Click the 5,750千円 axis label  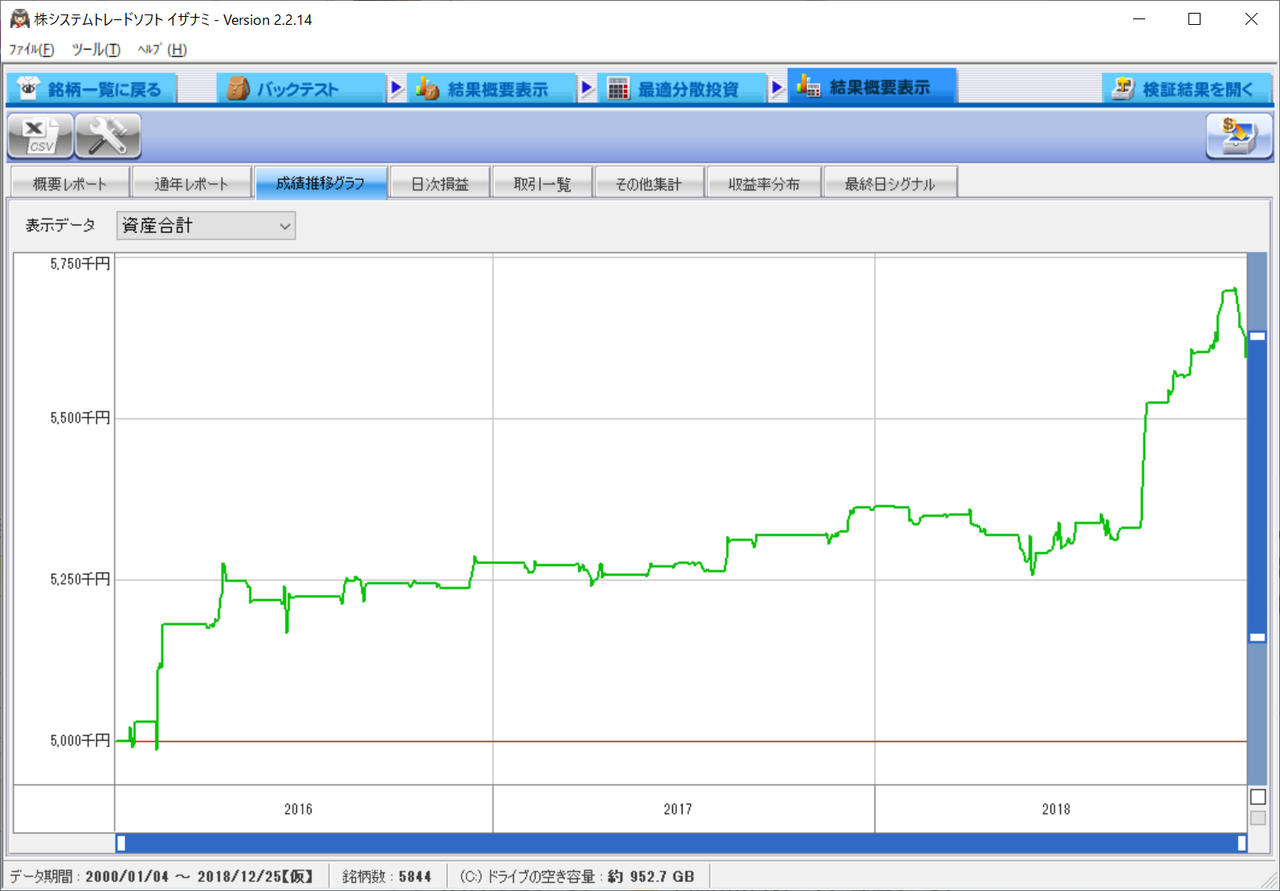(x=80, y=264)
